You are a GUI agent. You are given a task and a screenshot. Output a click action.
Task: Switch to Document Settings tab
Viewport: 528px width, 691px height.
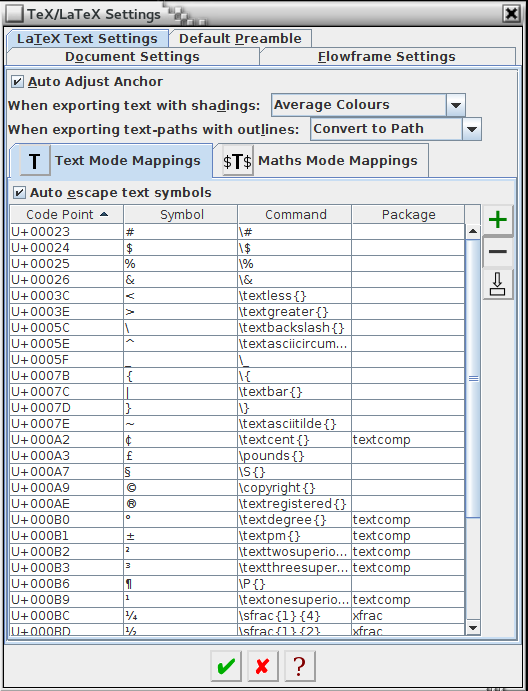pyautogui.click(x=132, y=56)
